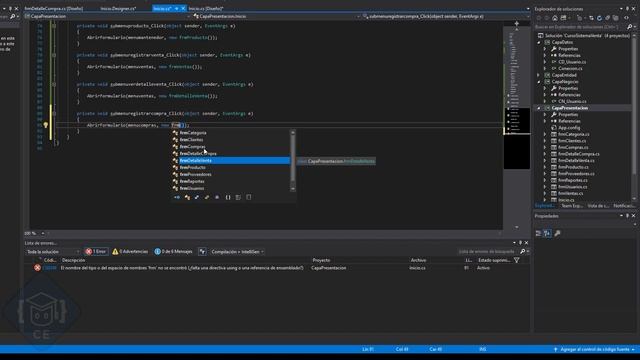Click the last square filter icon in IntelliSense bar
Viewport: 640px width, 360px height.
[x=249, y=197]
